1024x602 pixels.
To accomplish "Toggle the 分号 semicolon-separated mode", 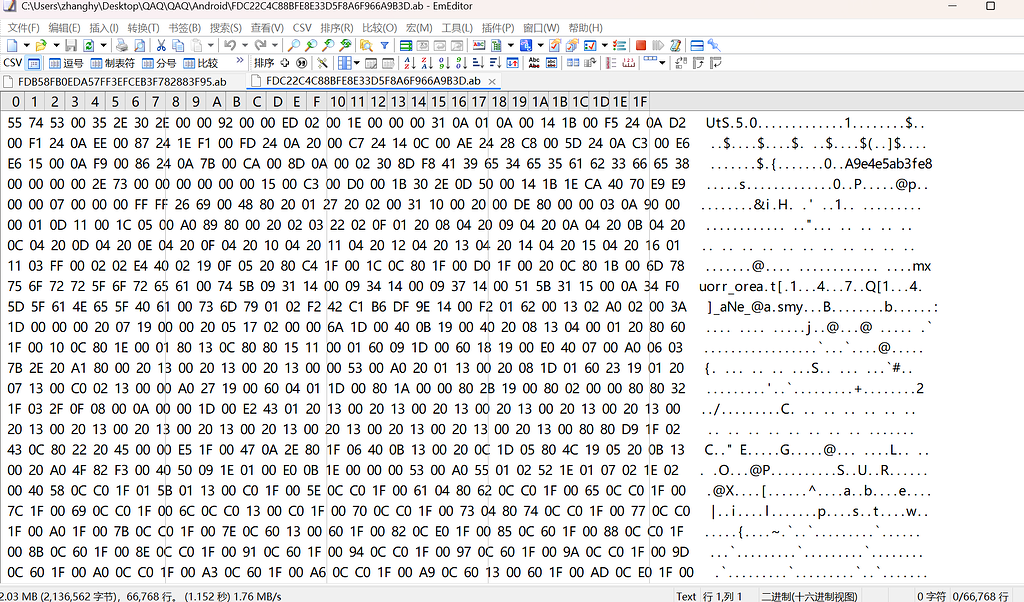I will 159,63.
